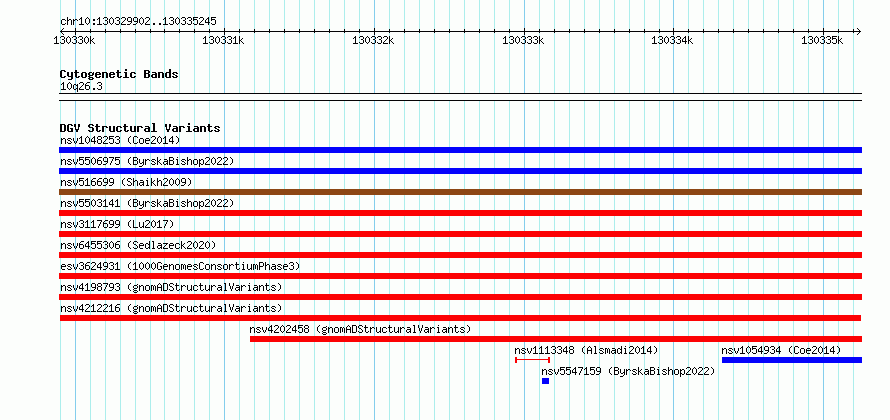Click the 130333k ruler tick label

click(523, 40)
